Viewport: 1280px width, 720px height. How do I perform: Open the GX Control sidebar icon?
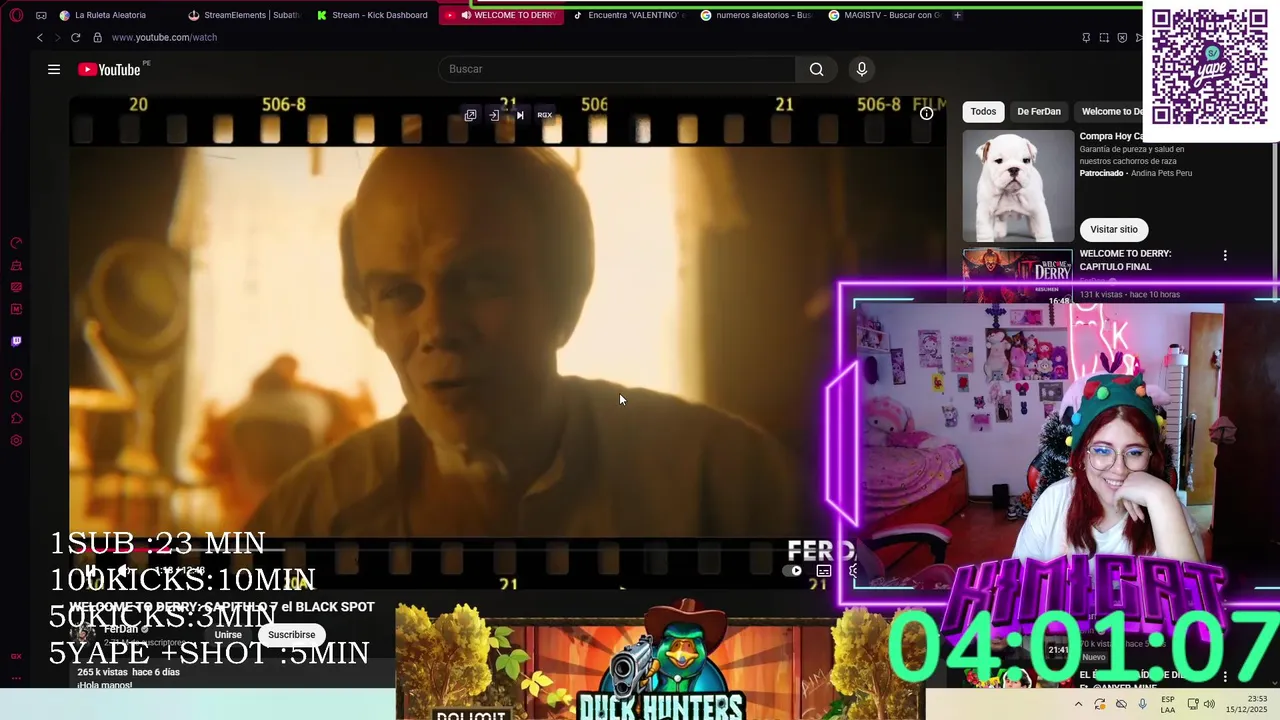16,243
